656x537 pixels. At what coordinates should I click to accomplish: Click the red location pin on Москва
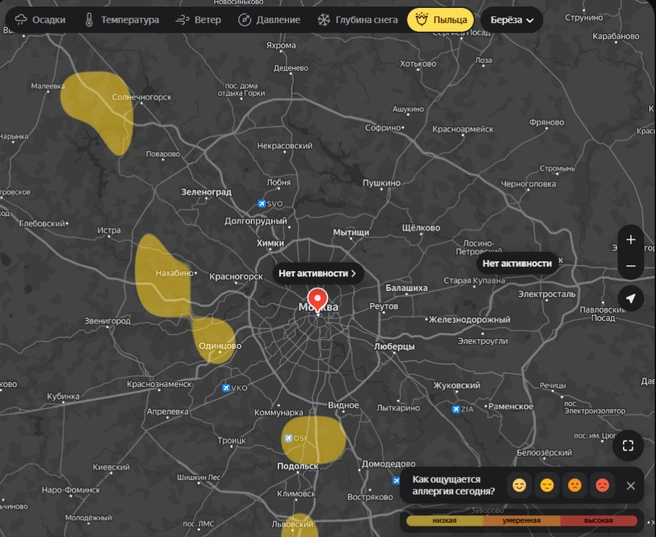(x=318, y=299)
